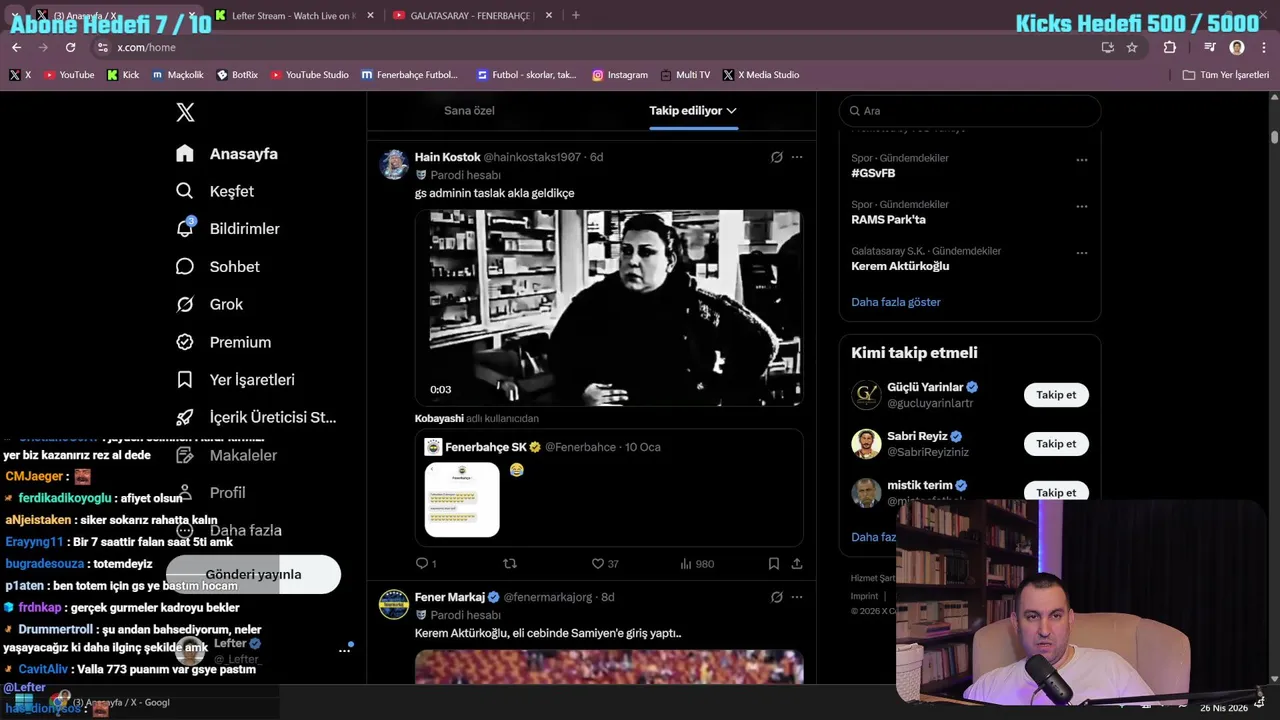Open more options on Hain Kostok post

point(797,157)
